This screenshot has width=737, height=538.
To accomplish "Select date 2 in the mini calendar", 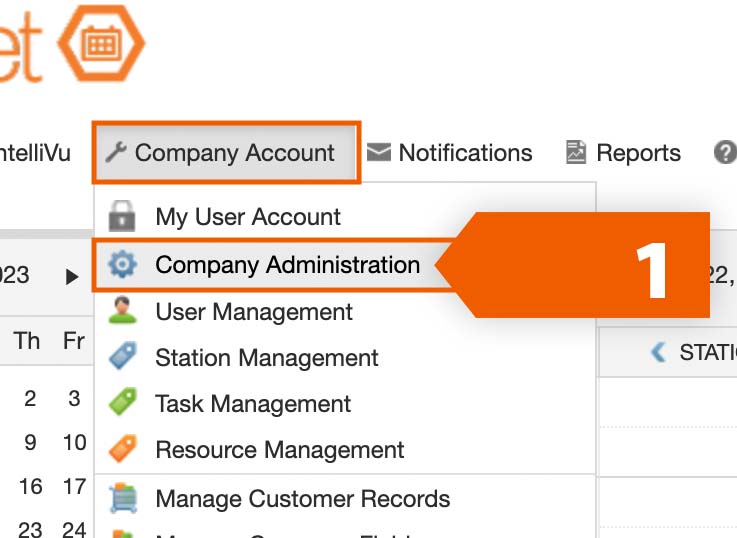I will click(x=30, y=399).
